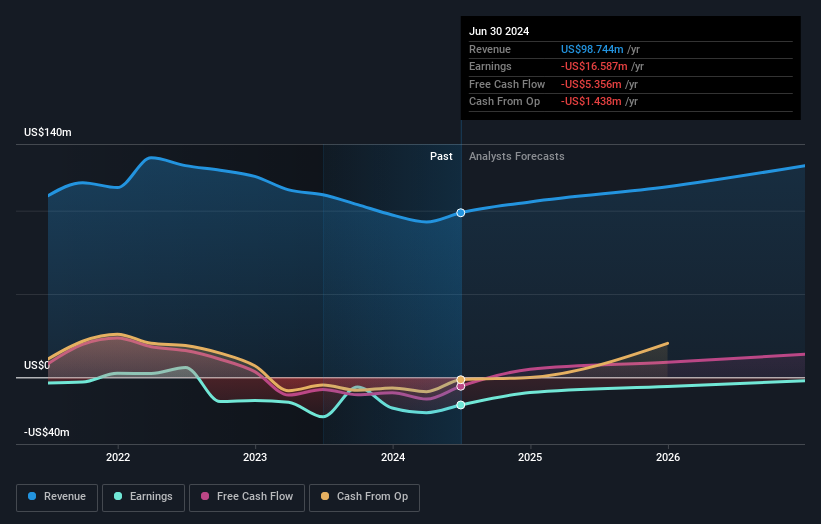This screenshot has height=524, width=821.
Task: Toggle the Earnings series legend button
Action: pyautogui.click(x=143, y=497)
